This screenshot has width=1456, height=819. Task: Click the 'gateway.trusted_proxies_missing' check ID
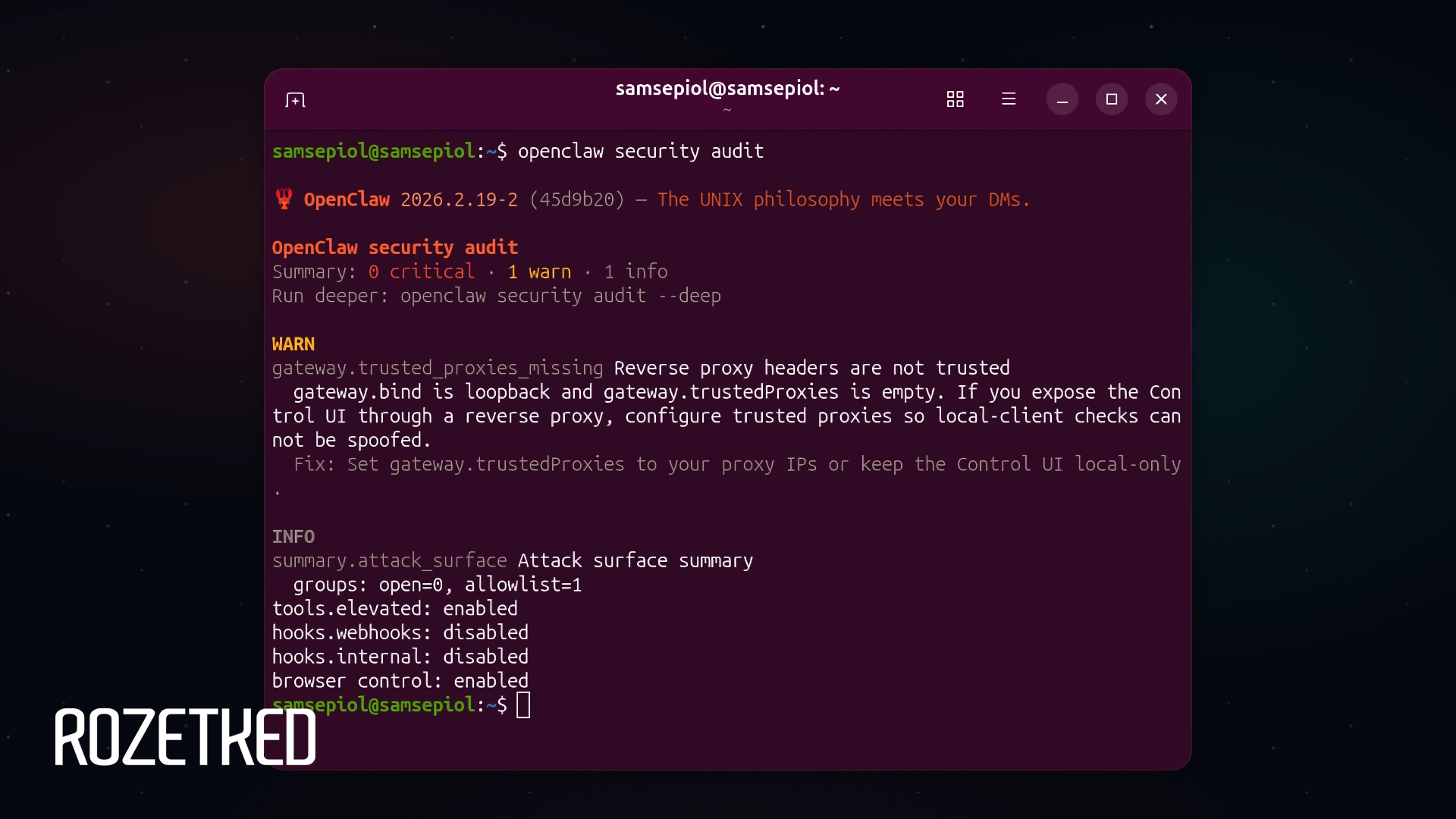[438, 369]
